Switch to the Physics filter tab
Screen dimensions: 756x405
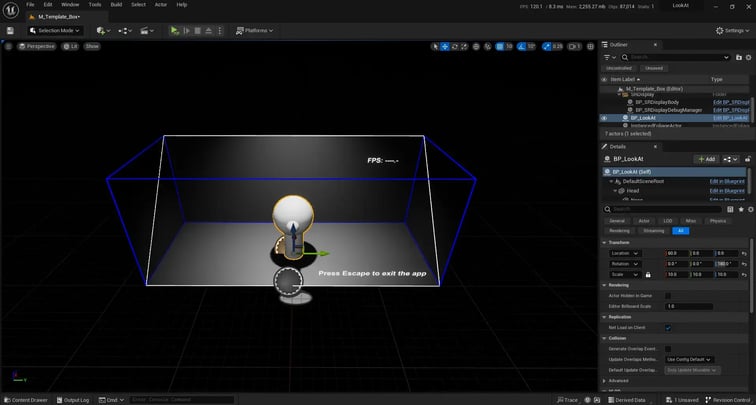pyautogui.click(x=718, y=220)
